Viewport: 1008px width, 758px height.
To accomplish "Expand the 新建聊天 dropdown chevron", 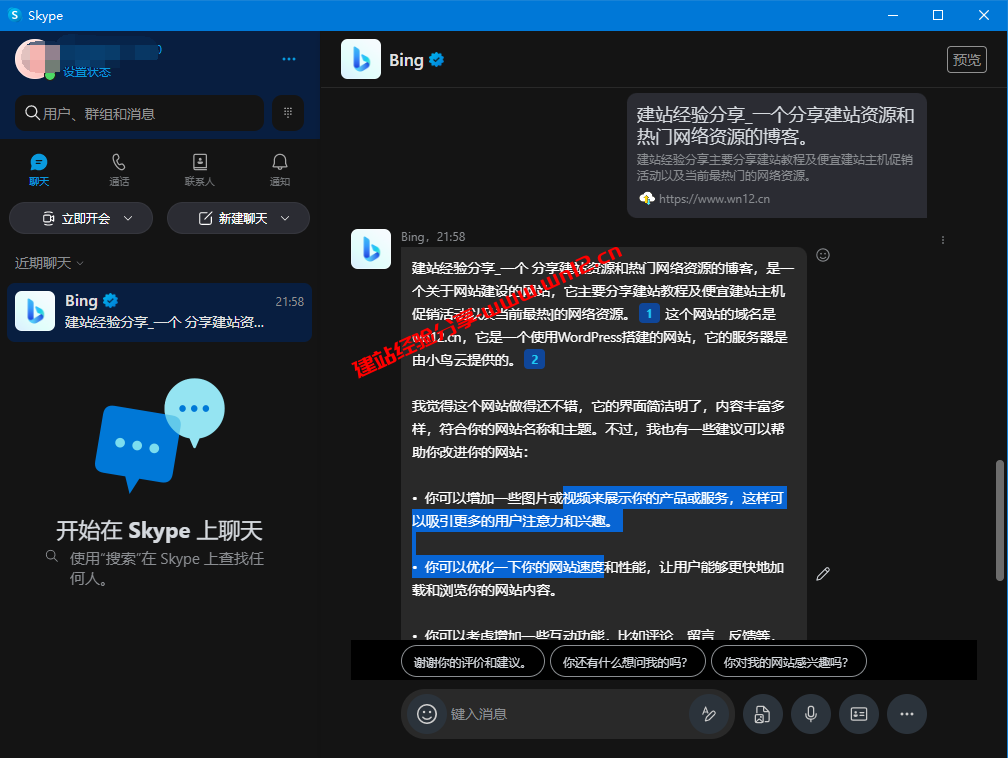I will [284, 218].
